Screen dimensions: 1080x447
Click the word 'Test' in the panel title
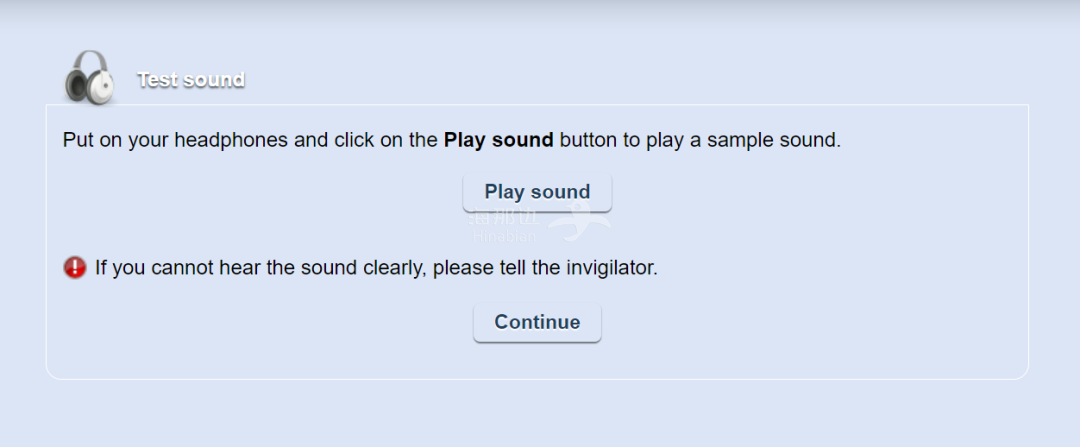click(158, 80)
